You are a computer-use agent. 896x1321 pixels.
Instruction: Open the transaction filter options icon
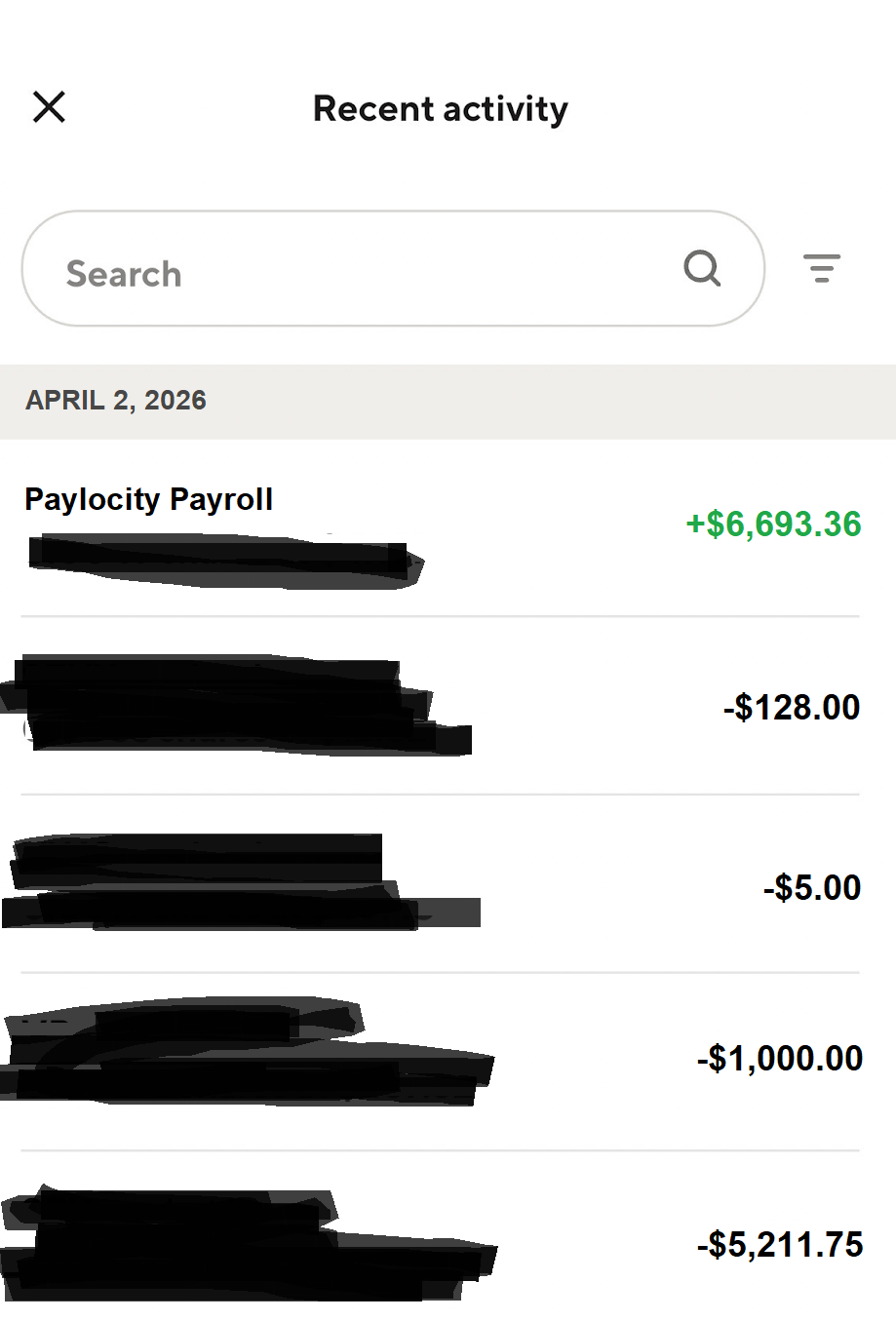[821, 268]
